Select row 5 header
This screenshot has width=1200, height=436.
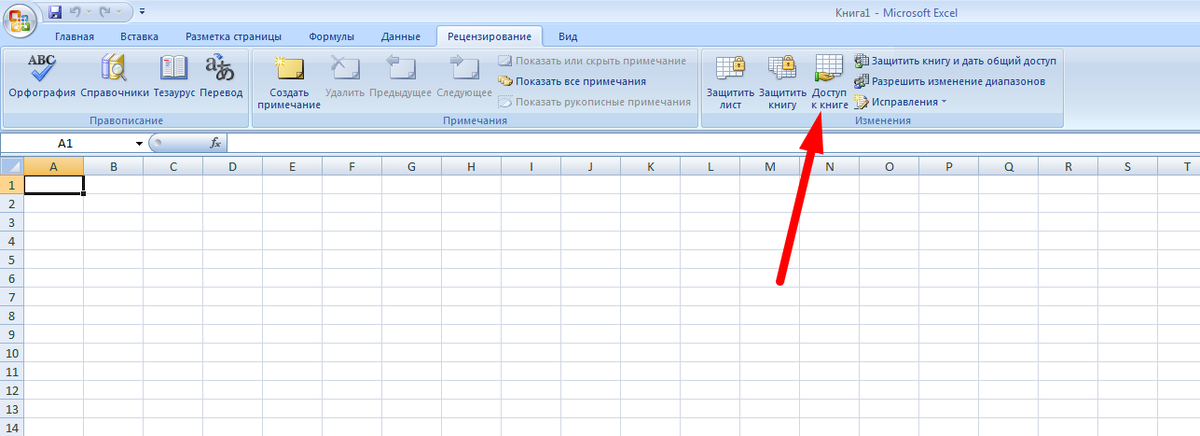pyautogui.click(x=11, y=259)
